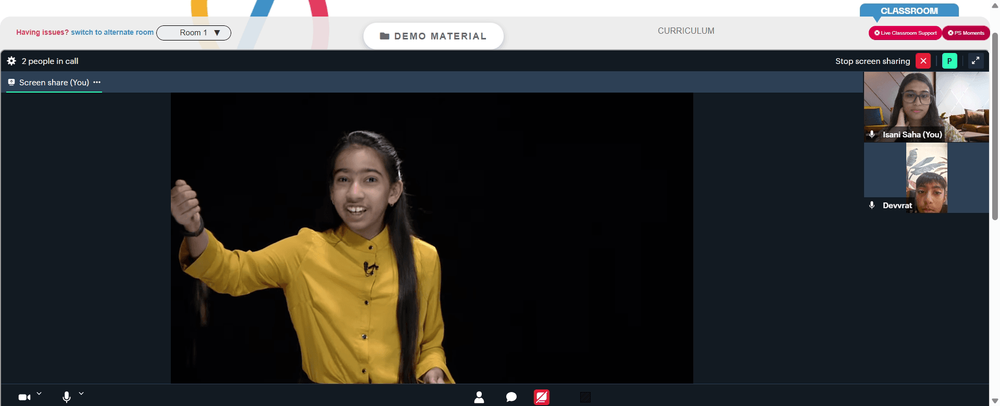
Task: Click the red screen share toggle button
Action: [541, 398]
